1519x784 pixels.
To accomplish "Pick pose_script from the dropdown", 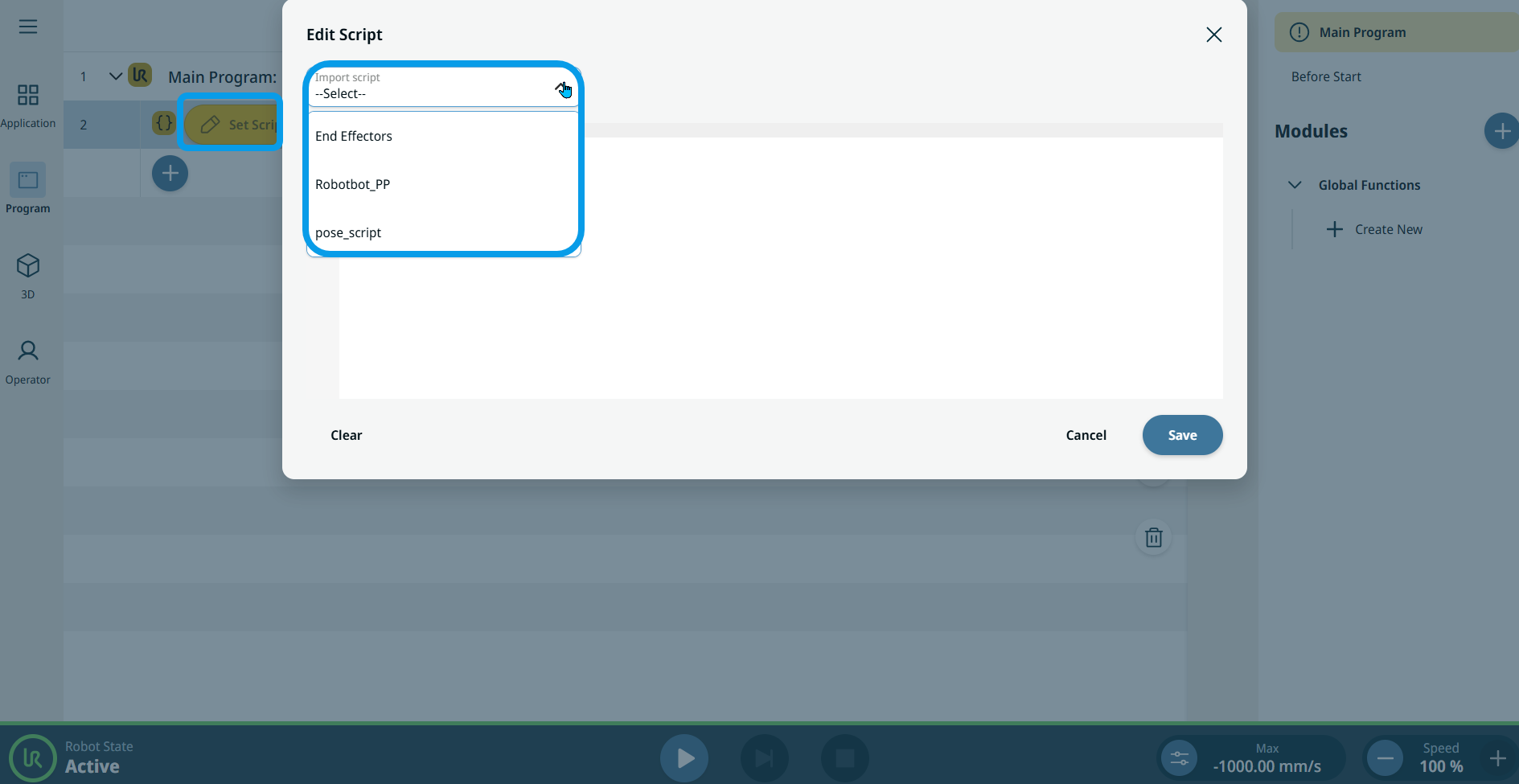I will click(x=348, y=232).
